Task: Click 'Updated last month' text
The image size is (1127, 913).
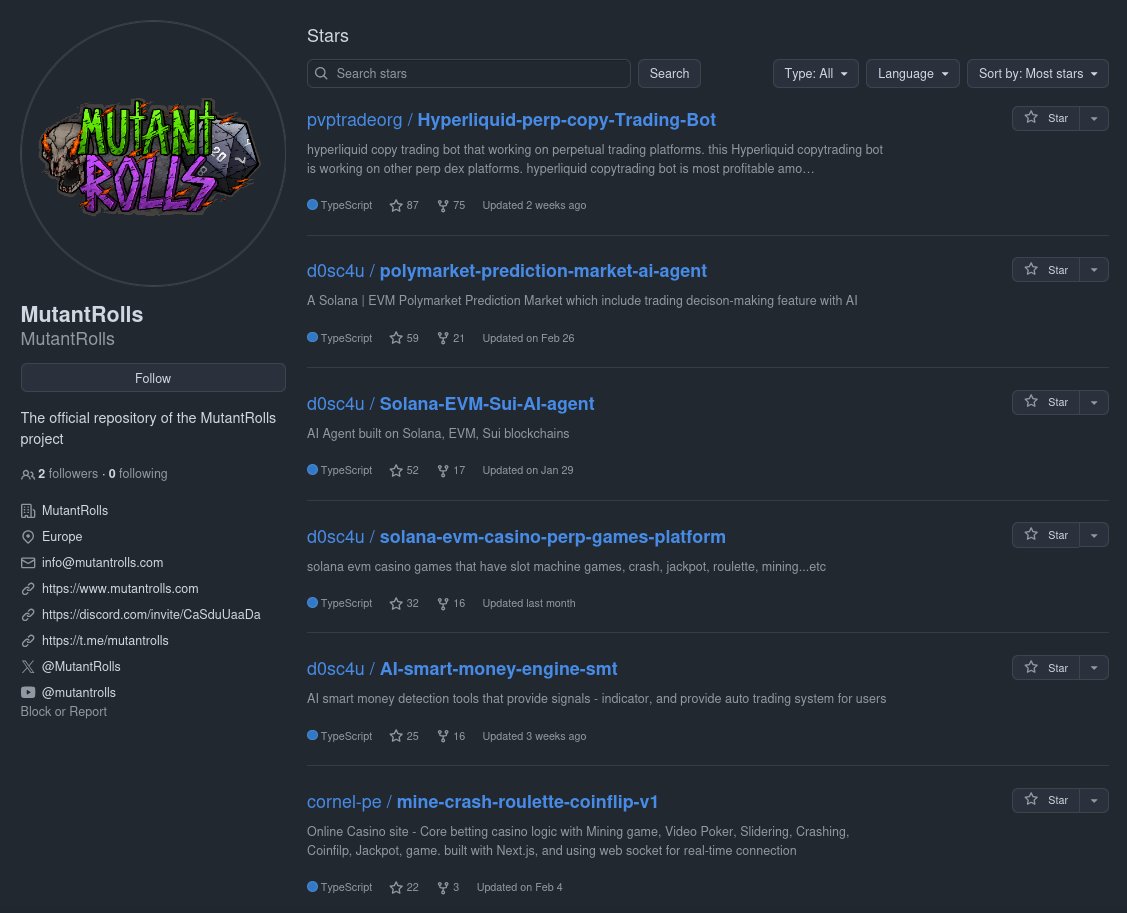Action: coord(529,603)
